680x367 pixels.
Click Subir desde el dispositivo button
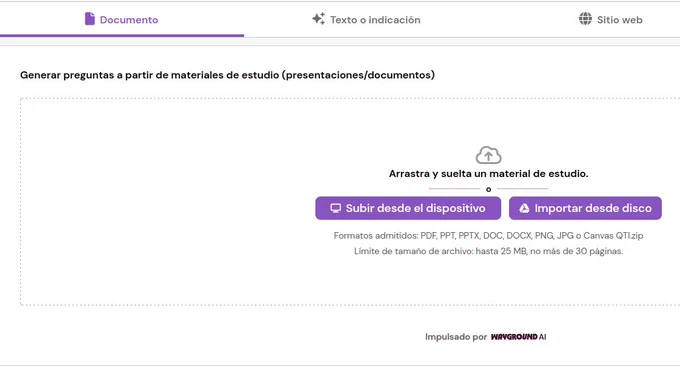(x=408, y=208)
